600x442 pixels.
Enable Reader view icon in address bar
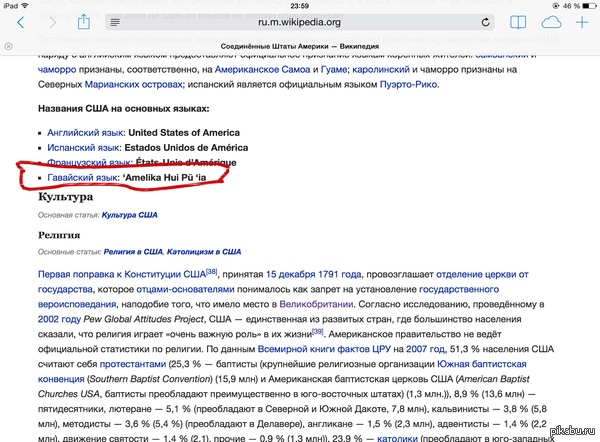(x=117, y=23)
